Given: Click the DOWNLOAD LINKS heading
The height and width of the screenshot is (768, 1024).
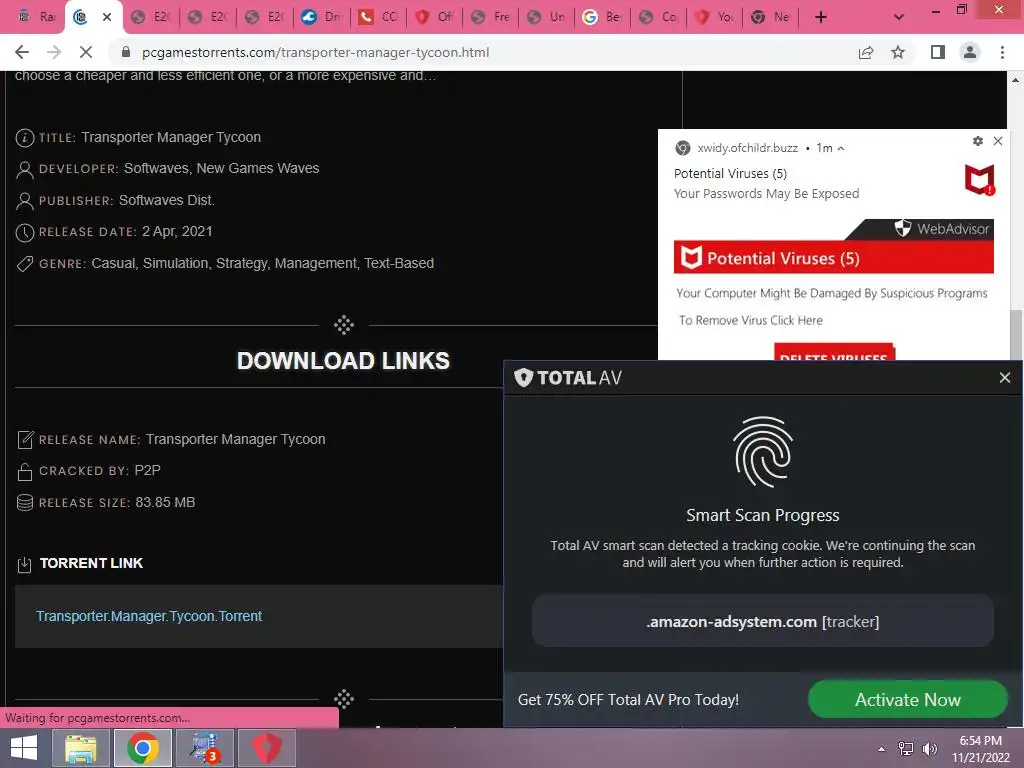Looking at the screenshot, I should [343, 360].
